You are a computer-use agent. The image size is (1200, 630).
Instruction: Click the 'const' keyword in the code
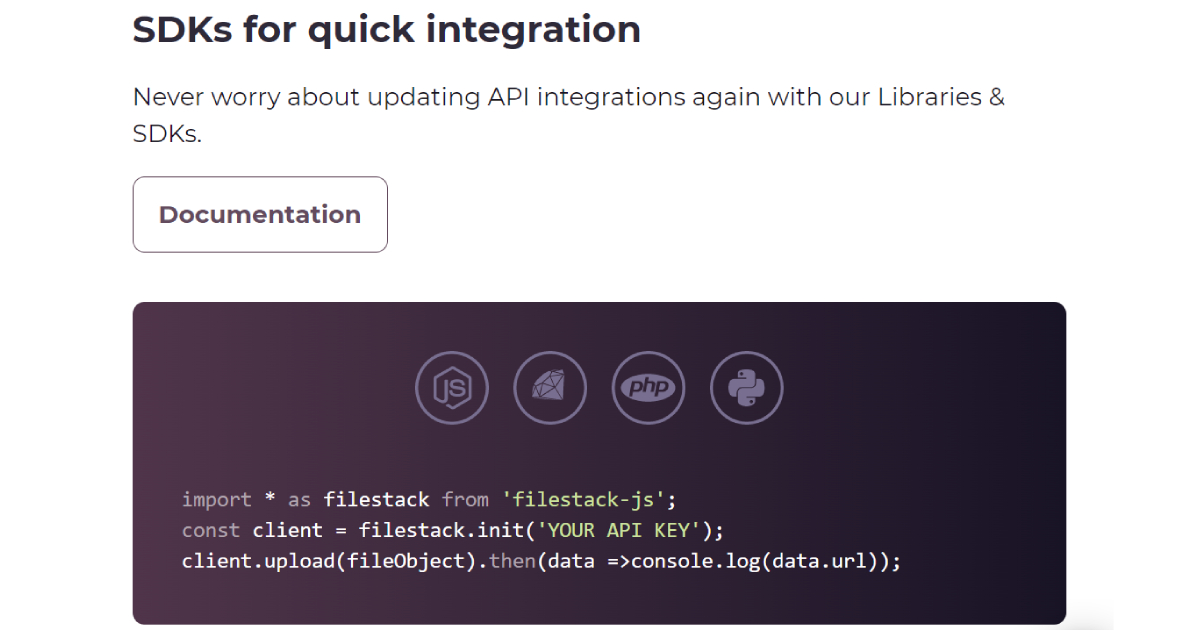[211, 530]
